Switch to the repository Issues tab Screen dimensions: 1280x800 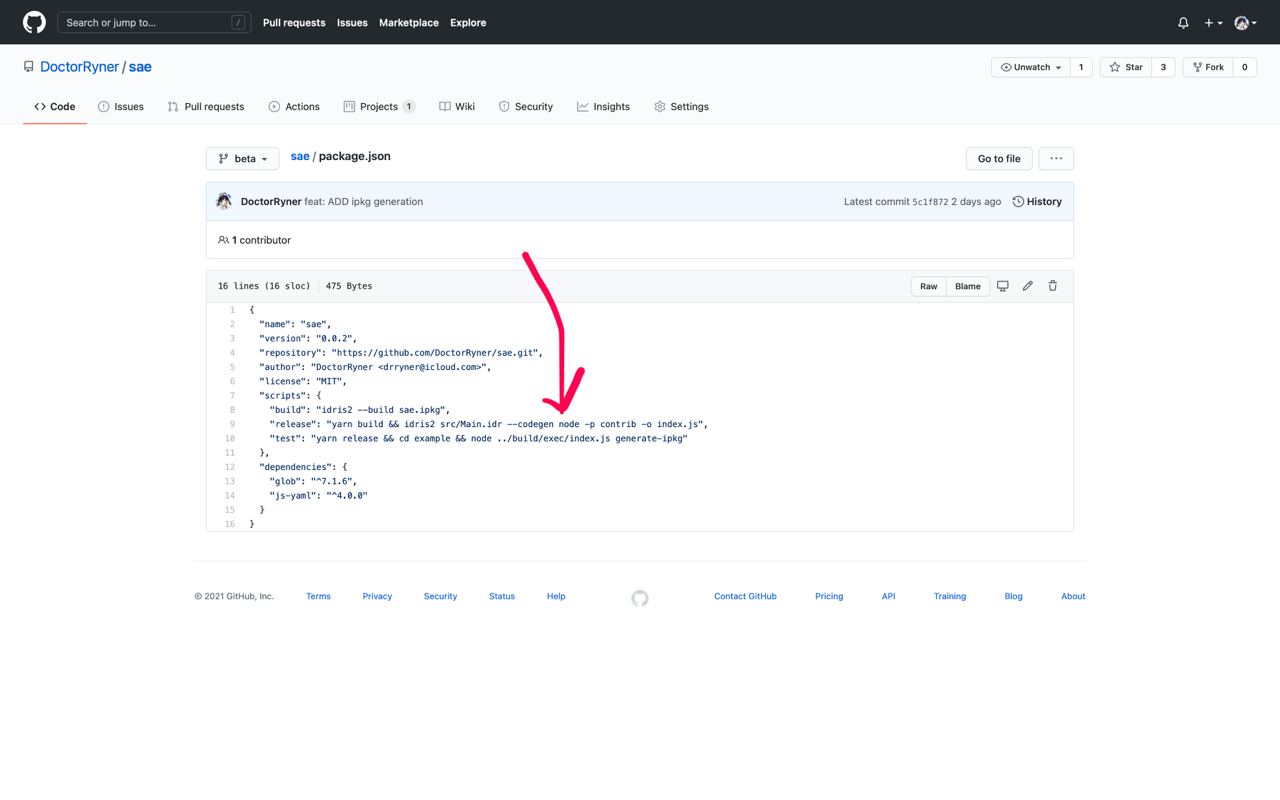pyautogui.click(x=121, y=106)
